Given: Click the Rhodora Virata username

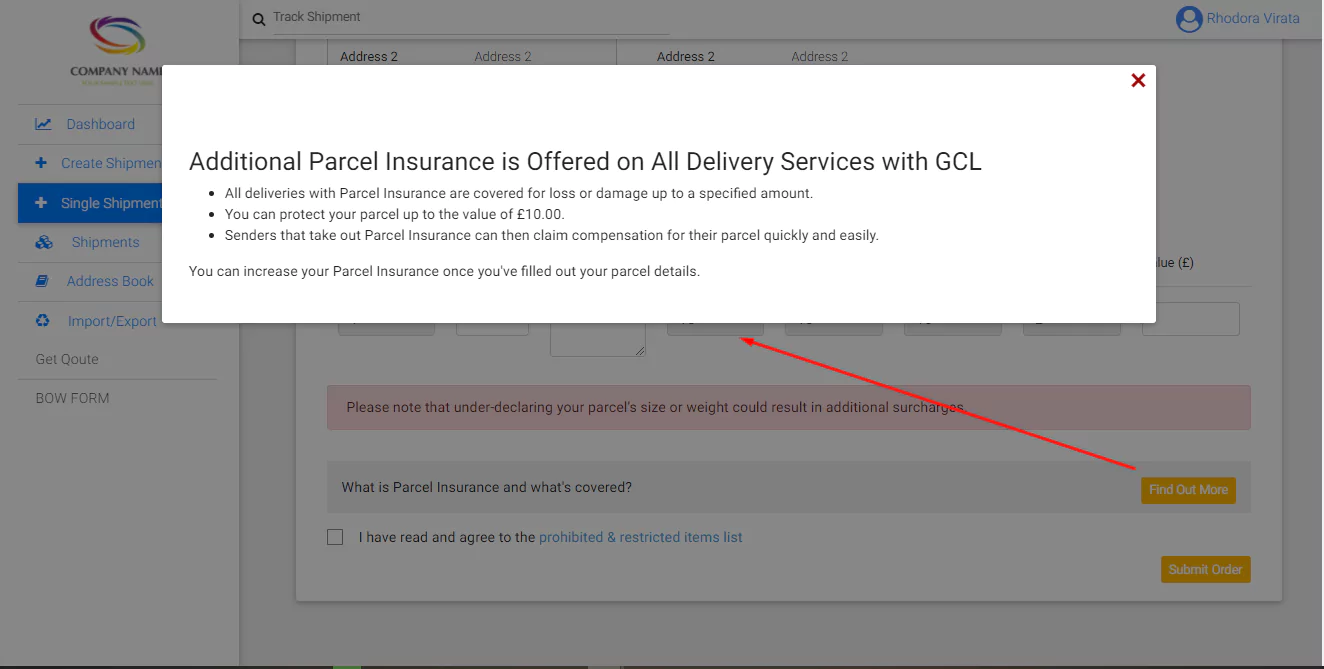Looking at the screenshot, I should point(1253,18).
